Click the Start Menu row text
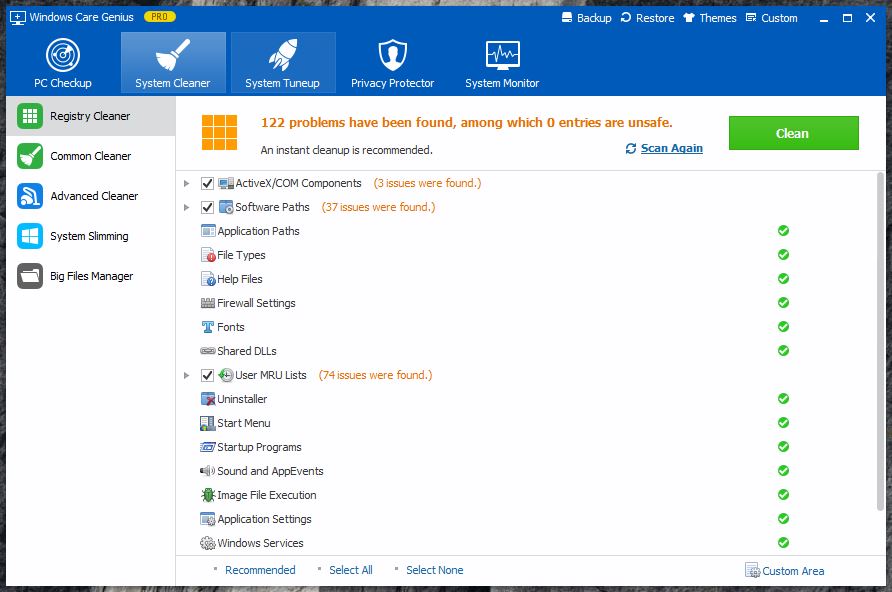 (243, 423)
